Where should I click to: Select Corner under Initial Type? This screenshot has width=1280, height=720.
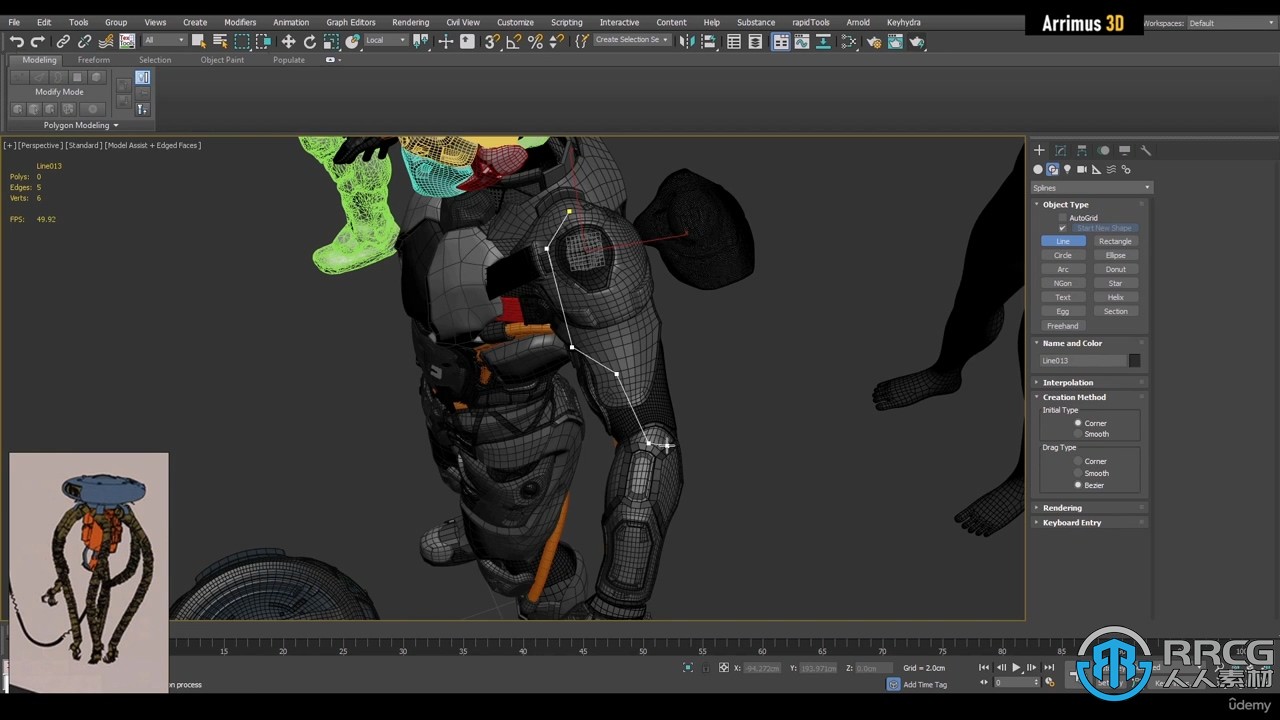pyautogui.click(x=1078, y=423)
